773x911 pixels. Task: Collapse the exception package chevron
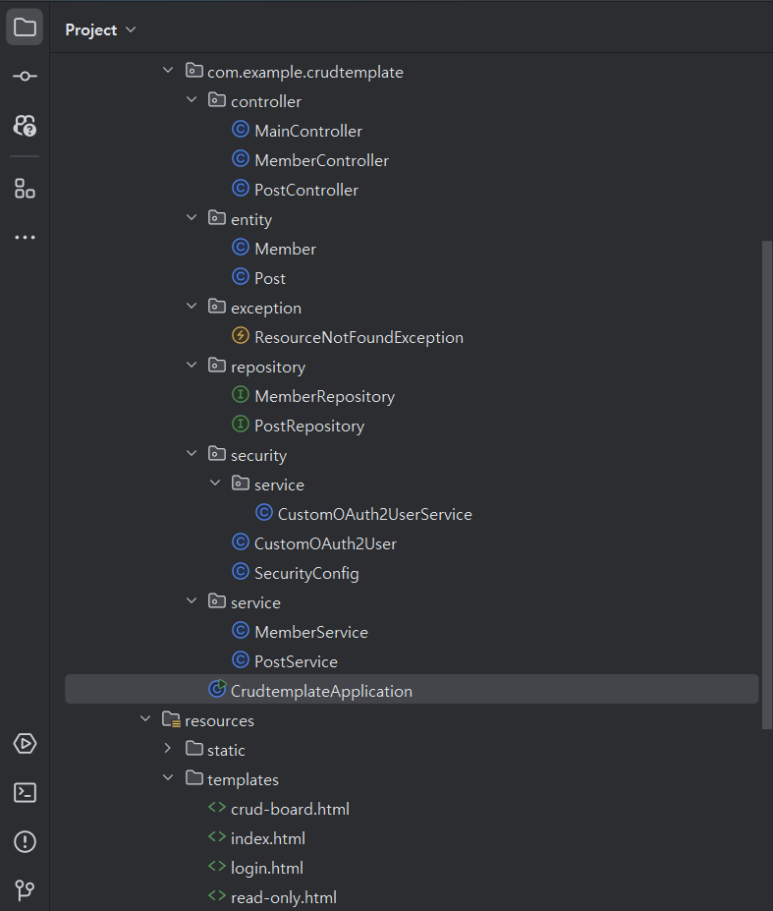[x=191, y=306]
